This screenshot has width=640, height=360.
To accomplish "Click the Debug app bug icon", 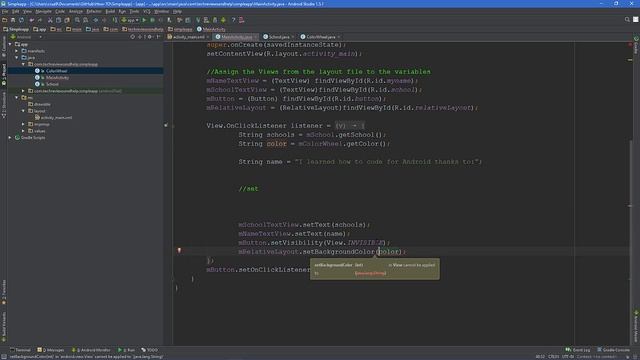I will [x=153, y=20].
